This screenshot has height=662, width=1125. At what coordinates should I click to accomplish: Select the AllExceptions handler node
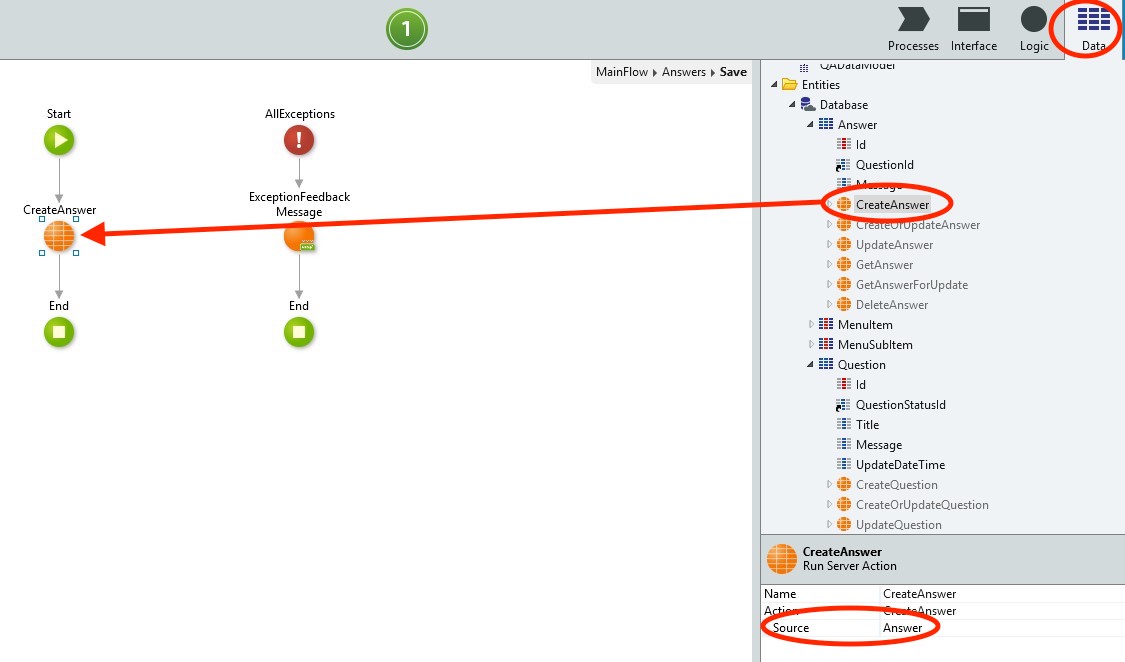(299, 140)
